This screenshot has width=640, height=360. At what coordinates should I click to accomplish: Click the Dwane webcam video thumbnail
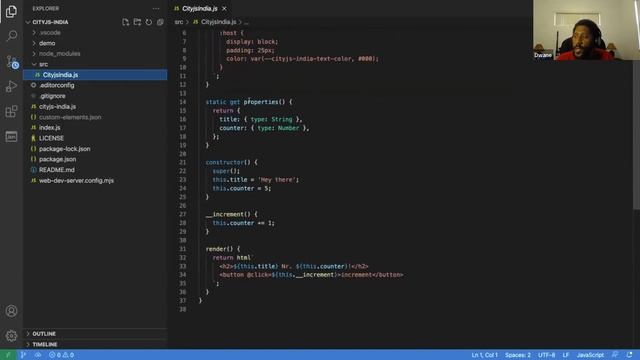pos(586,30)
